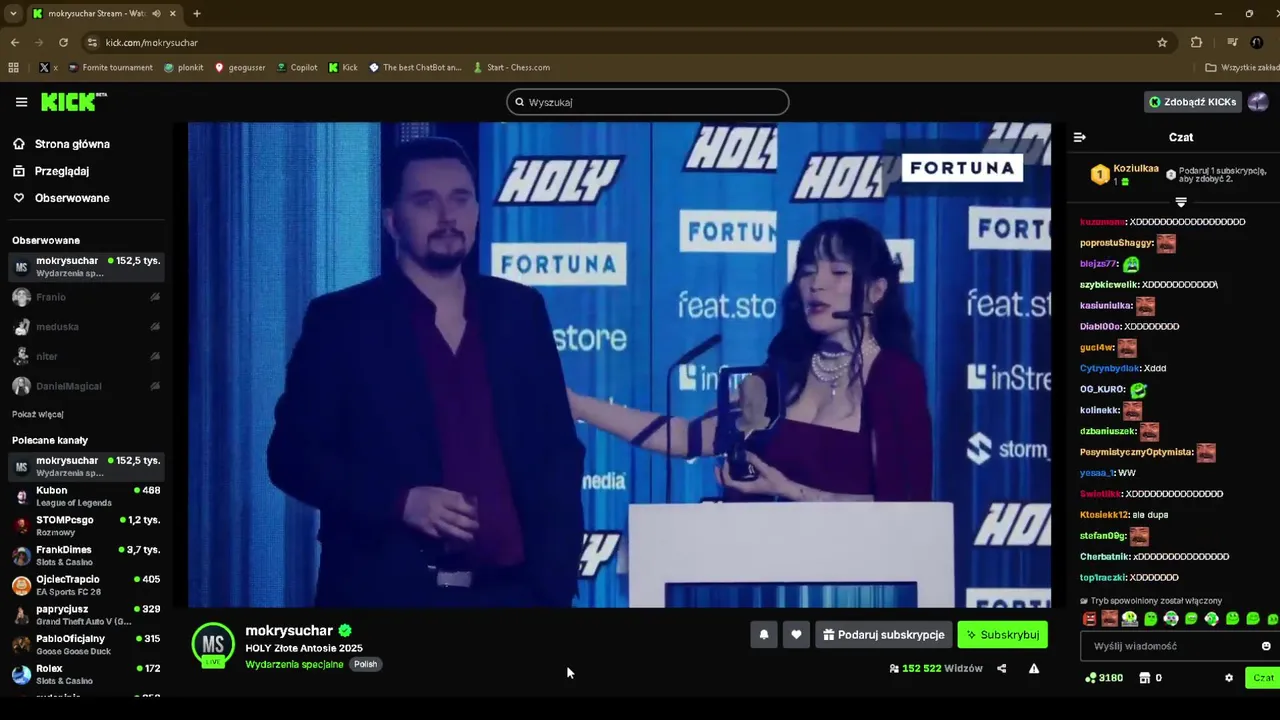The width and height of the screenshot is (1280, 720).
Task: Click the green Subskrybuj button
Action: [1002, 635]
